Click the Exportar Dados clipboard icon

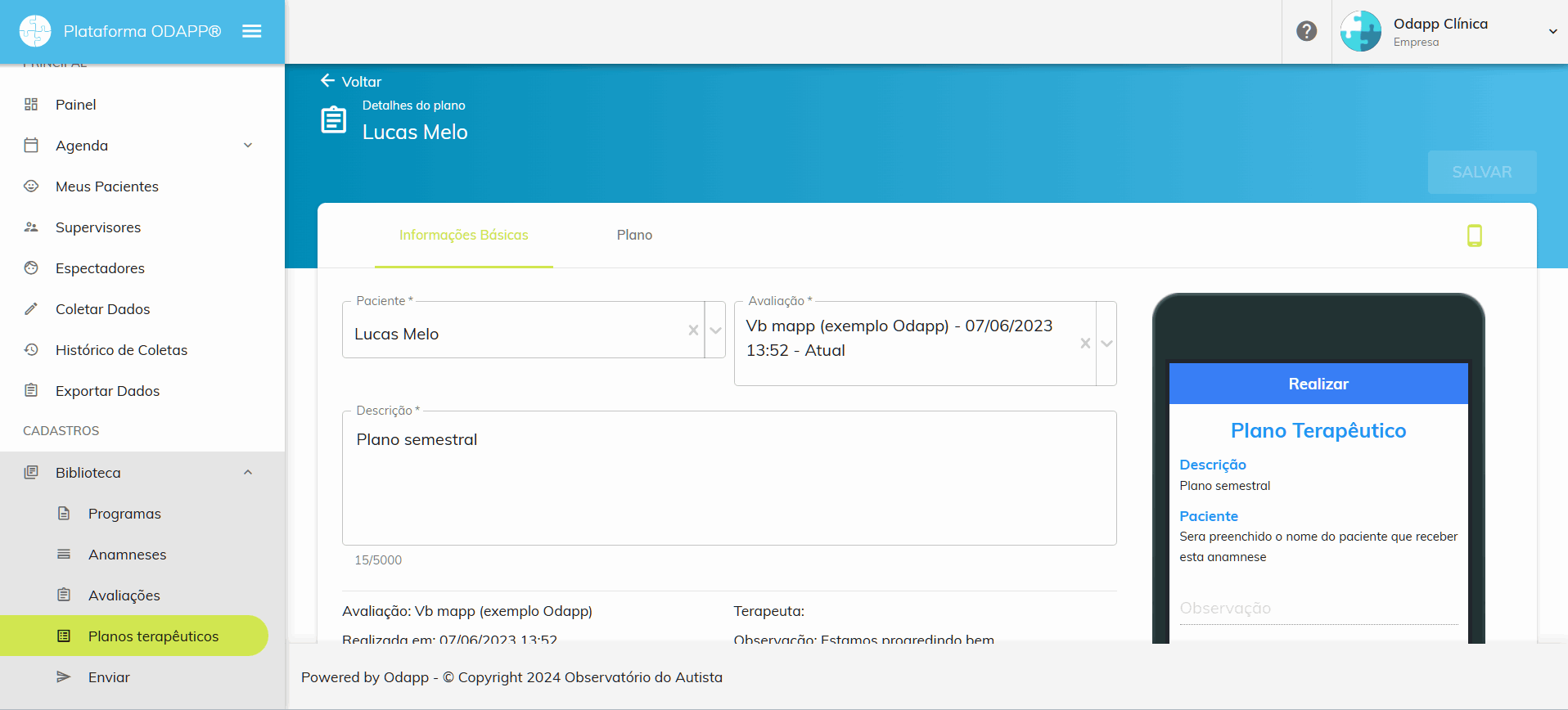31,390
